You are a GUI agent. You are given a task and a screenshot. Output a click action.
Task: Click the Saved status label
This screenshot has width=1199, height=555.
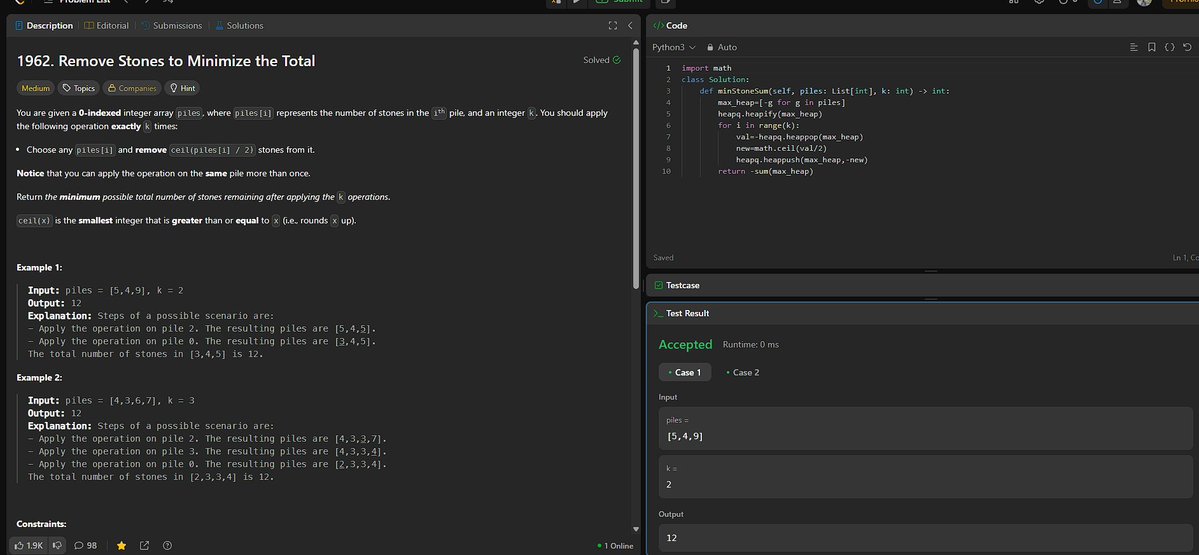(x=664, y=258)
